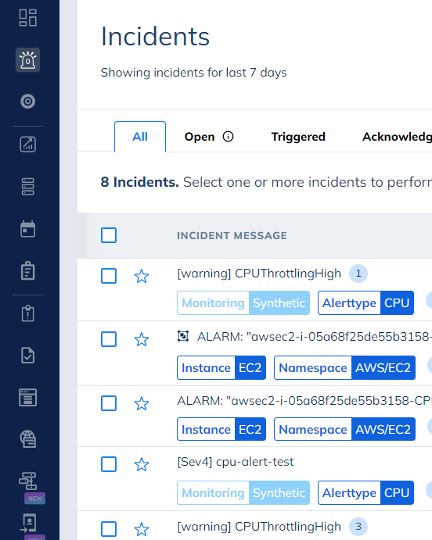Image resolution: width=432 pixels, height=540 pixels.
Task: Click the INCIDENT MESSAGE column header
Action: (232, 236)
